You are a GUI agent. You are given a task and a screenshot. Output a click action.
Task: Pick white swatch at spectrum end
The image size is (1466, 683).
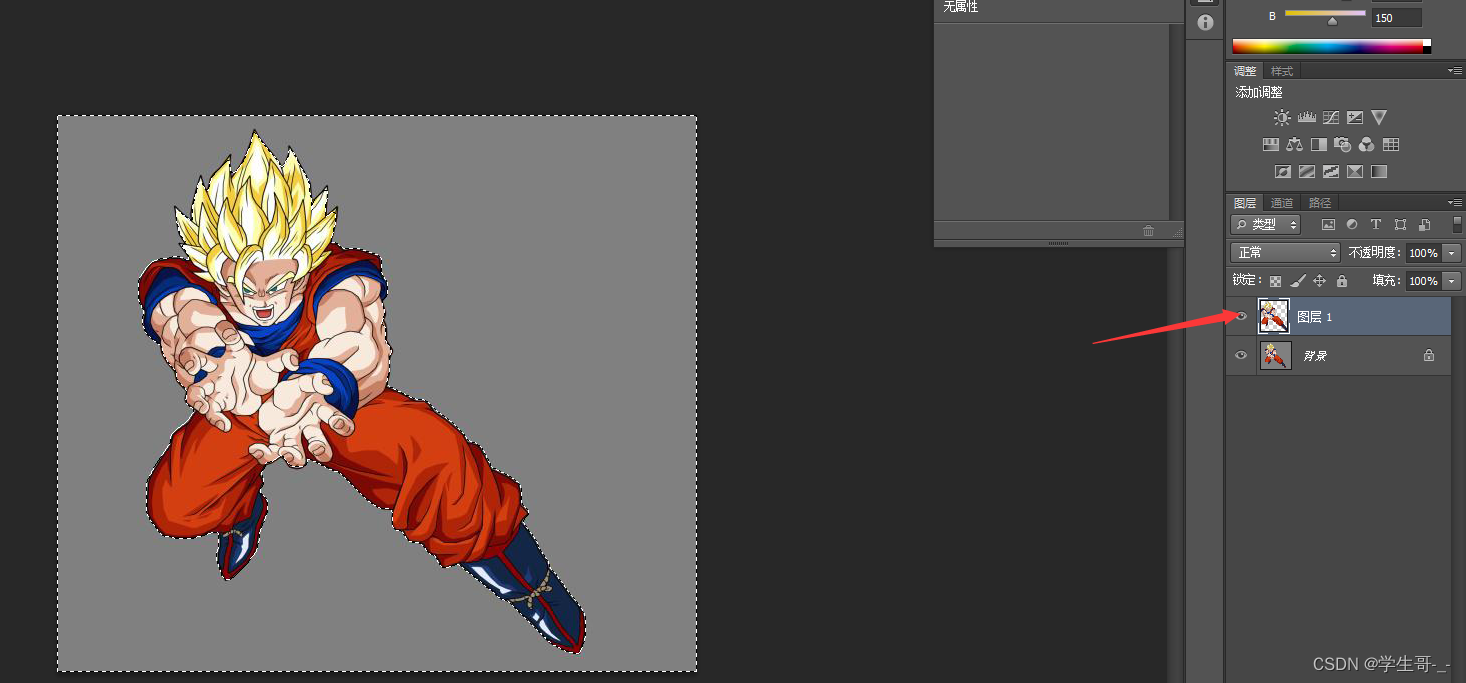click(1427, 43)
